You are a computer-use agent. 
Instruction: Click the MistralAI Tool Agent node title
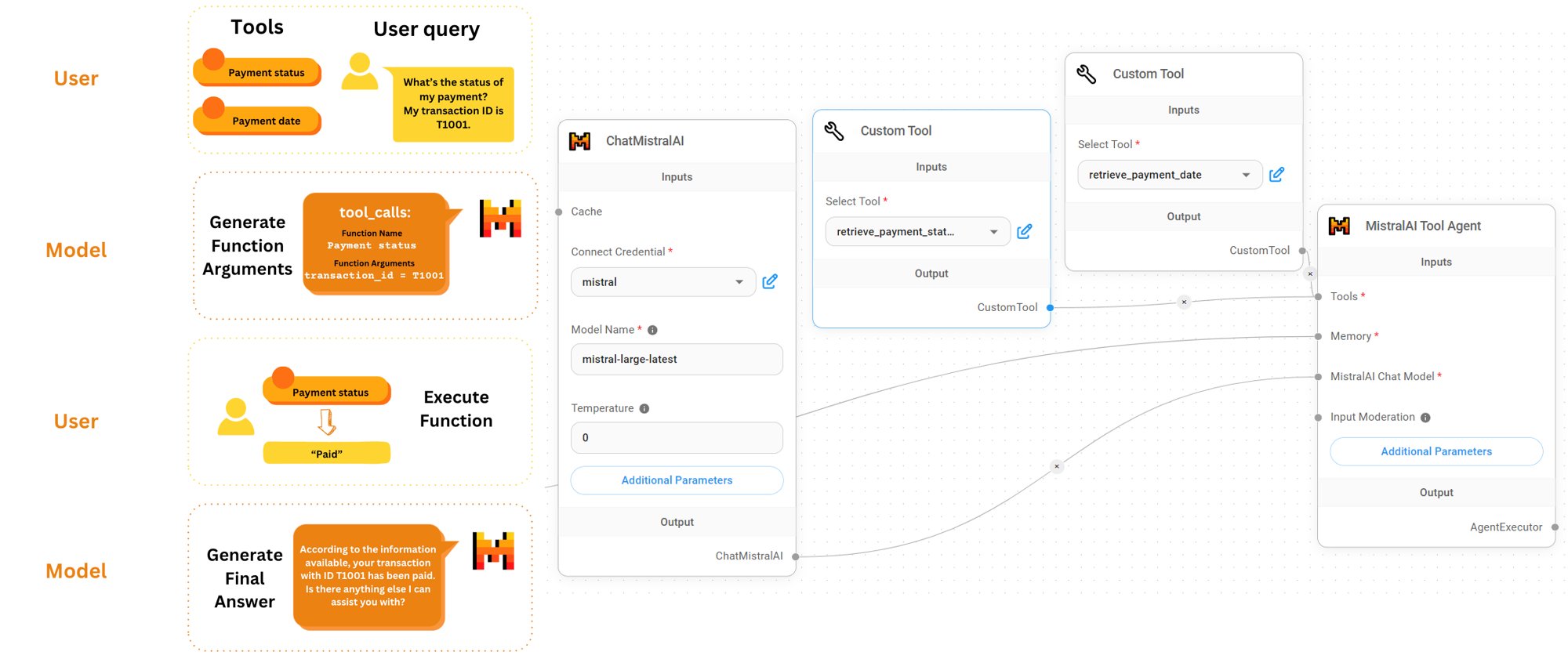pyautogui.click(x=1423, y=226)
